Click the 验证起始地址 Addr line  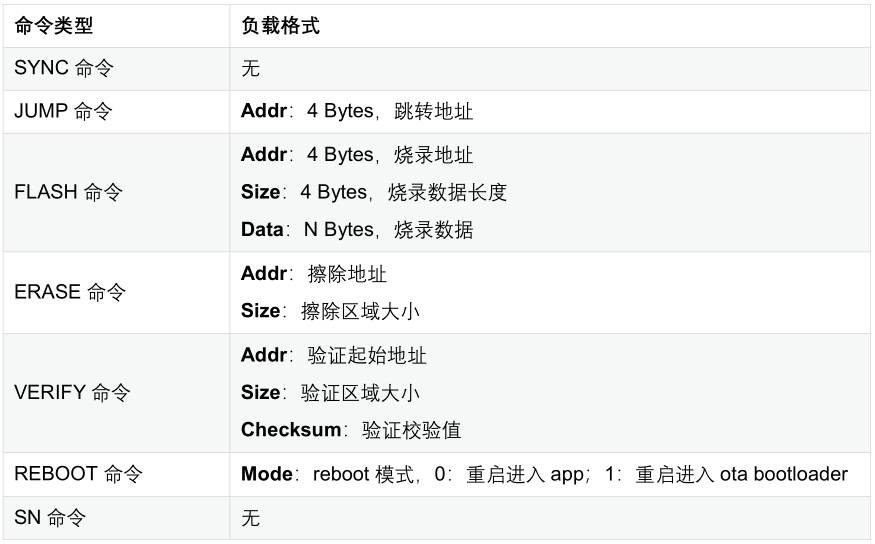(x=334, y=355)
